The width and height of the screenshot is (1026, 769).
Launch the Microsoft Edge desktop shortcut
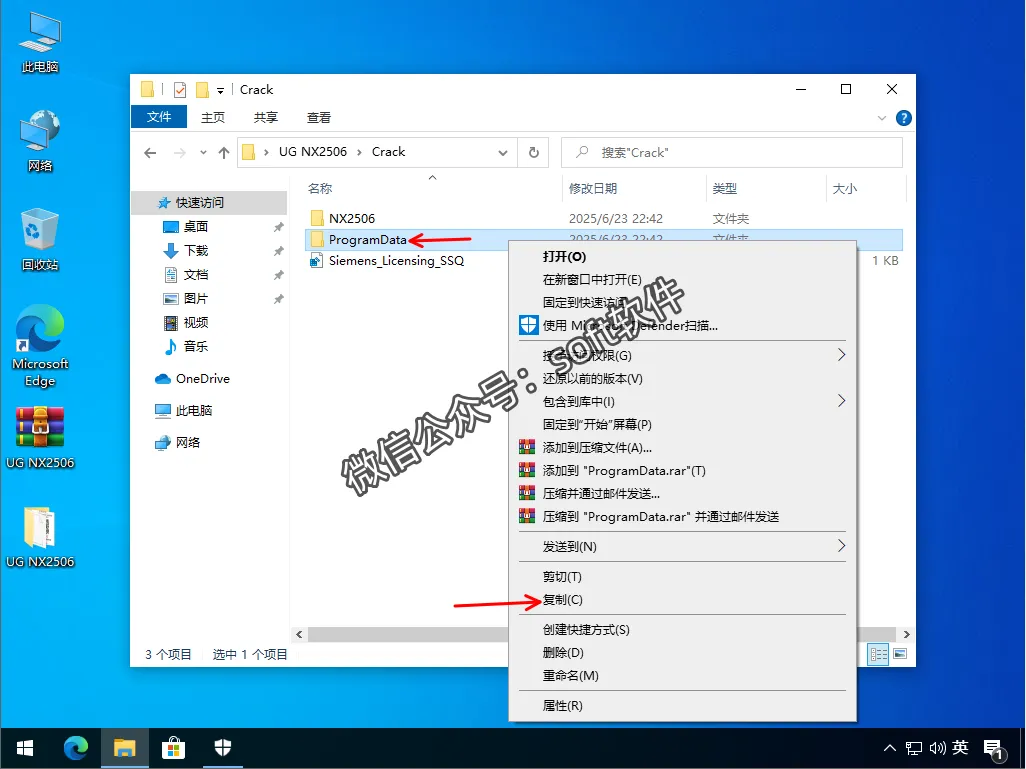(40, 346)
